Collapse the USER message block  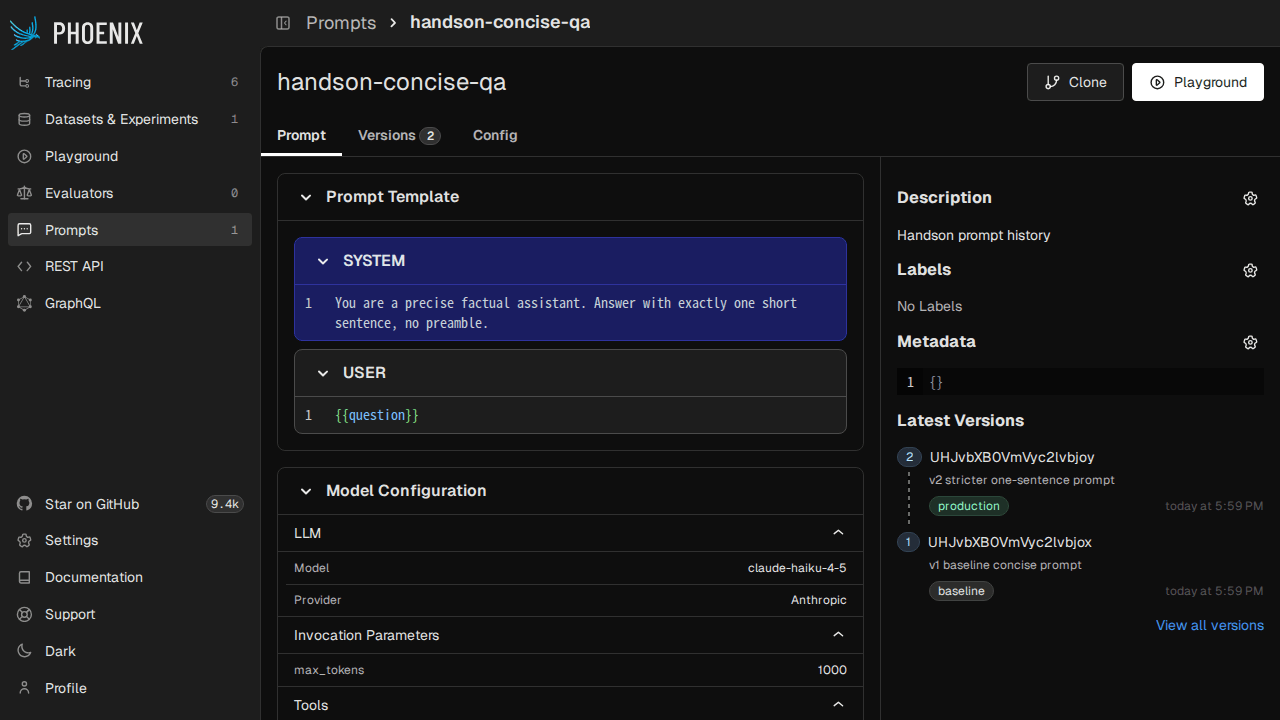tap(323, 373)
